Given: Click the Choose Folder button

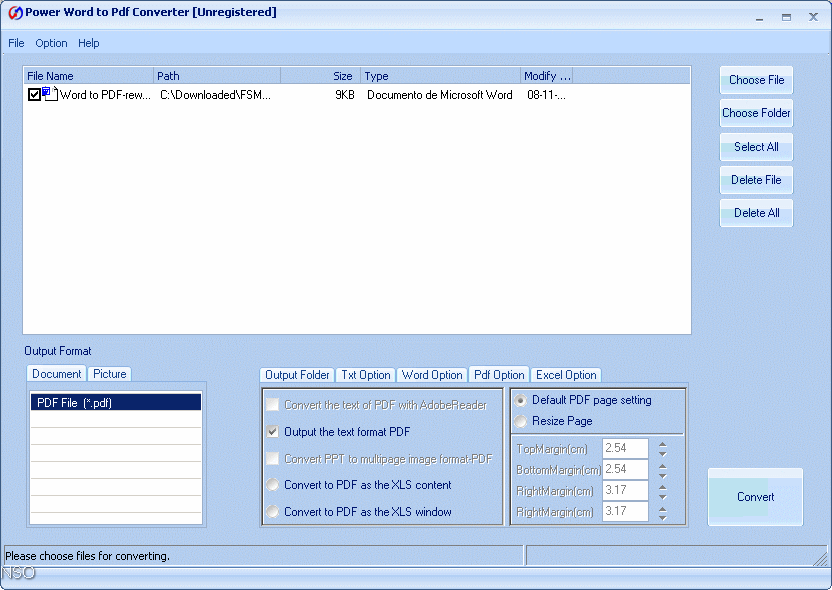Looking at the screenshot, I should click(x=755, y=113).
